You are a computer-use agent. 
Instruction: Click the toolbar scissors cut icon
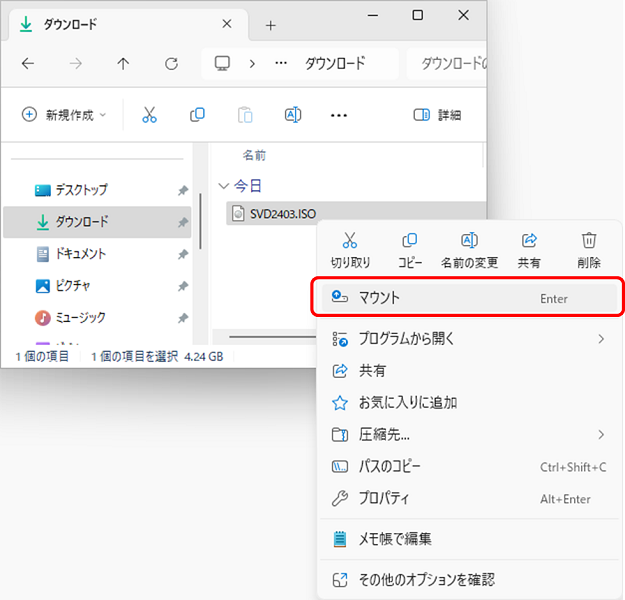point(150,115)
